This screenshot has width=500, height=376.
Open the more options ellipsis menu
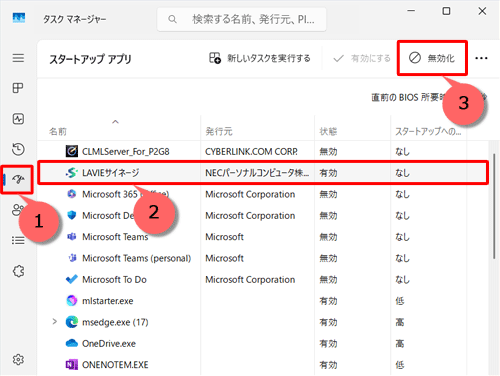(x=481, y=58)
